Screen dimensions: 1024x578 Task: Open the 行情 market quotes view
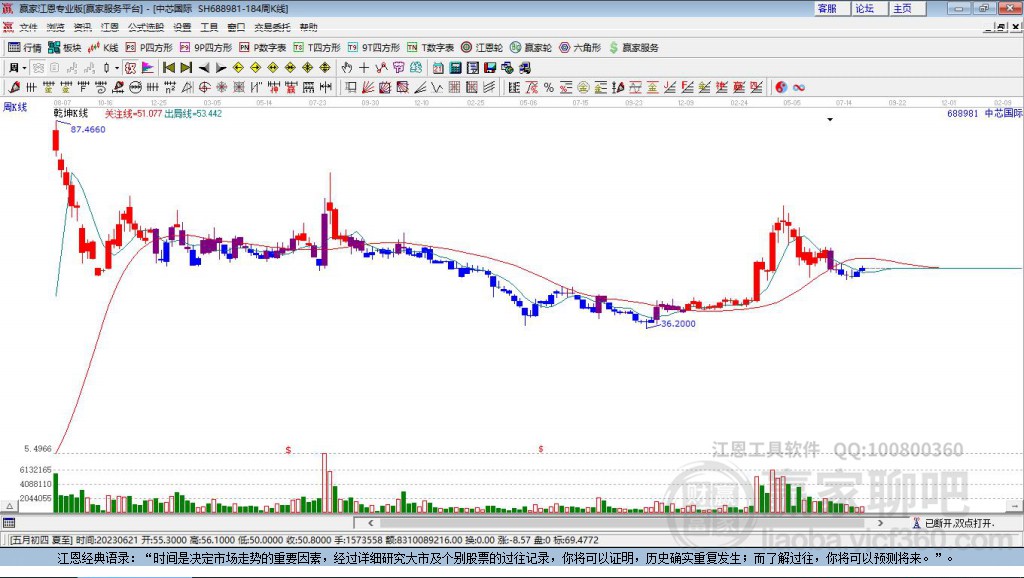point(24,48)
